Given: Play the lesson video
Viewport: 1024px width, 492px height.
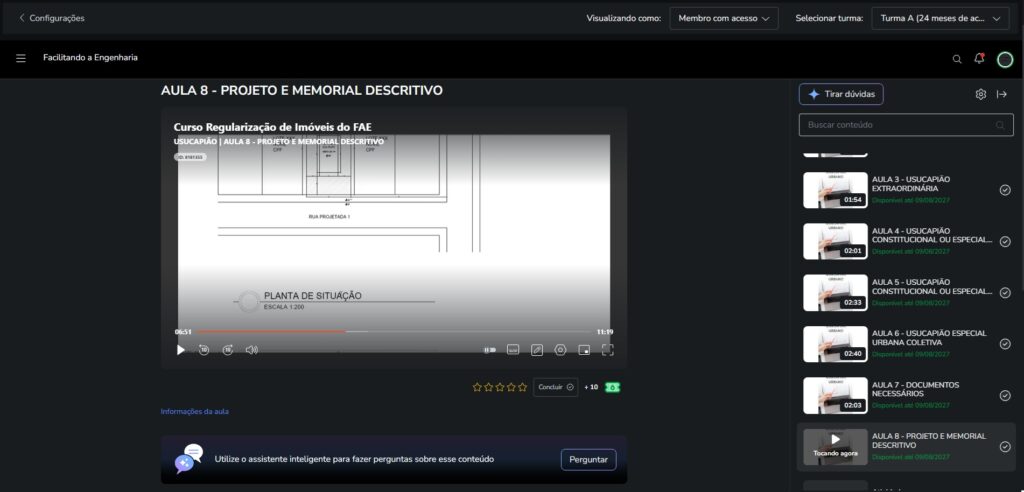Looking at the screenshot, I should pyautogui.click(x=181, y=350).
